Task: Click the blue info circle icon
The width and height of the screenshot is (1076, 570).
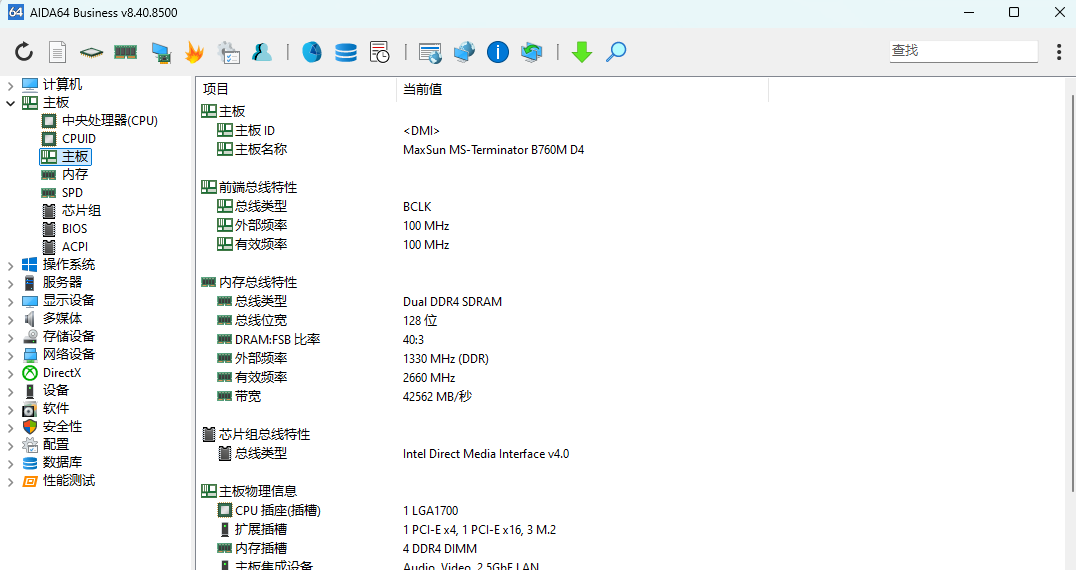Action: click(x=498, y=51)
